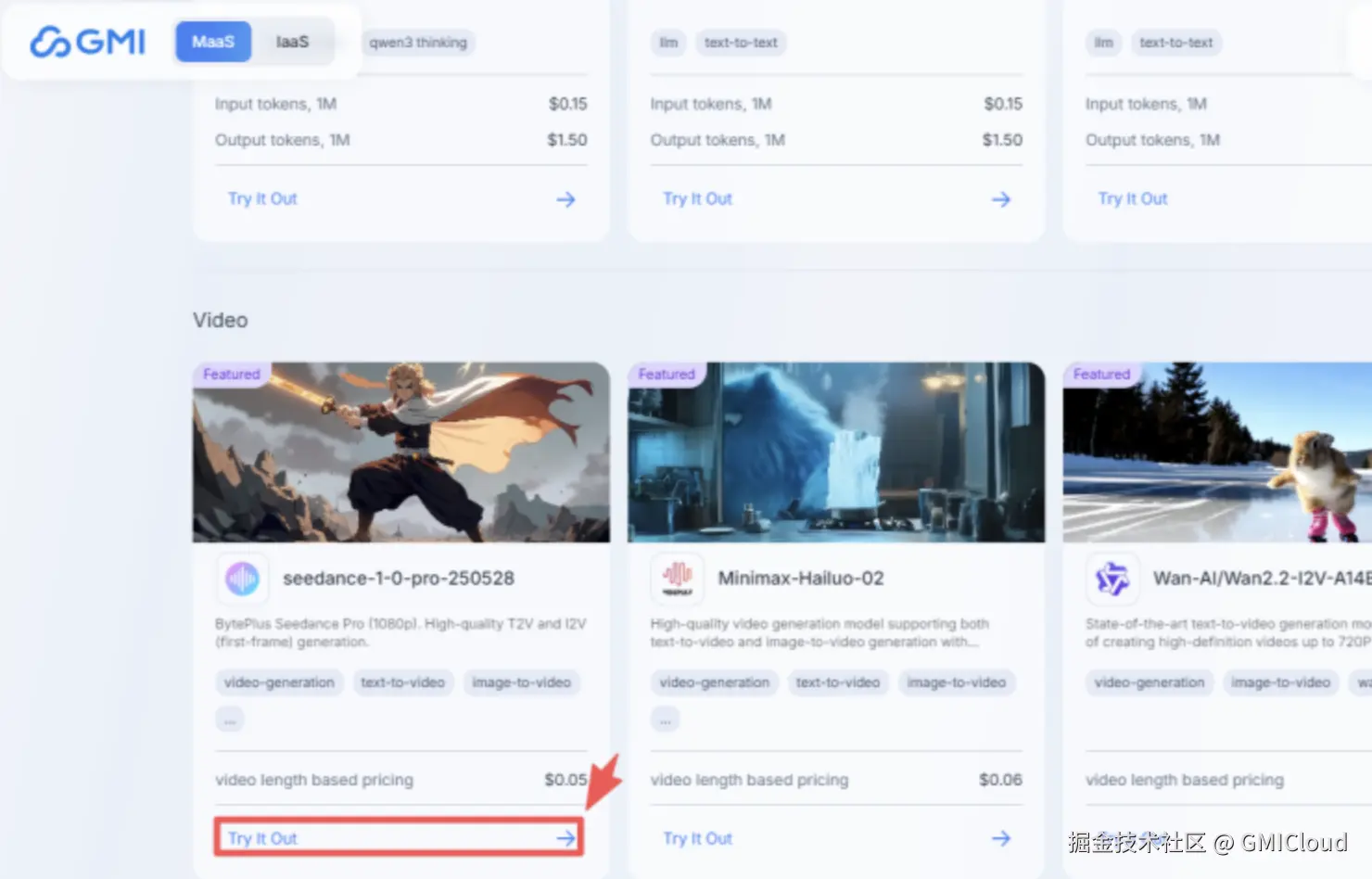Click the GMI cloud logo

tap(87, 42)
